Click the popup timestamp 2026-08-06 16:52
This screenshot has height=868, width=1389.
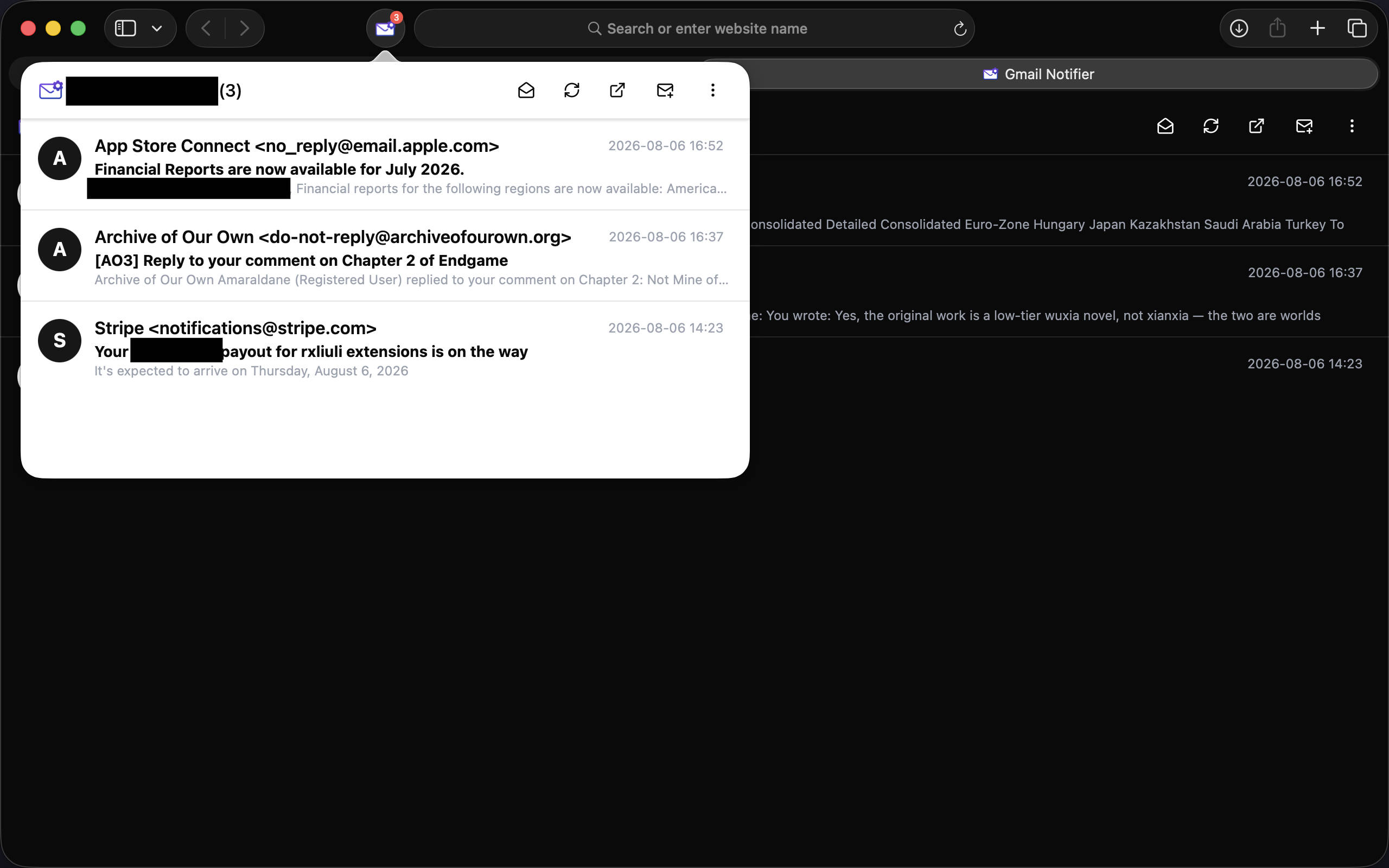666,146
